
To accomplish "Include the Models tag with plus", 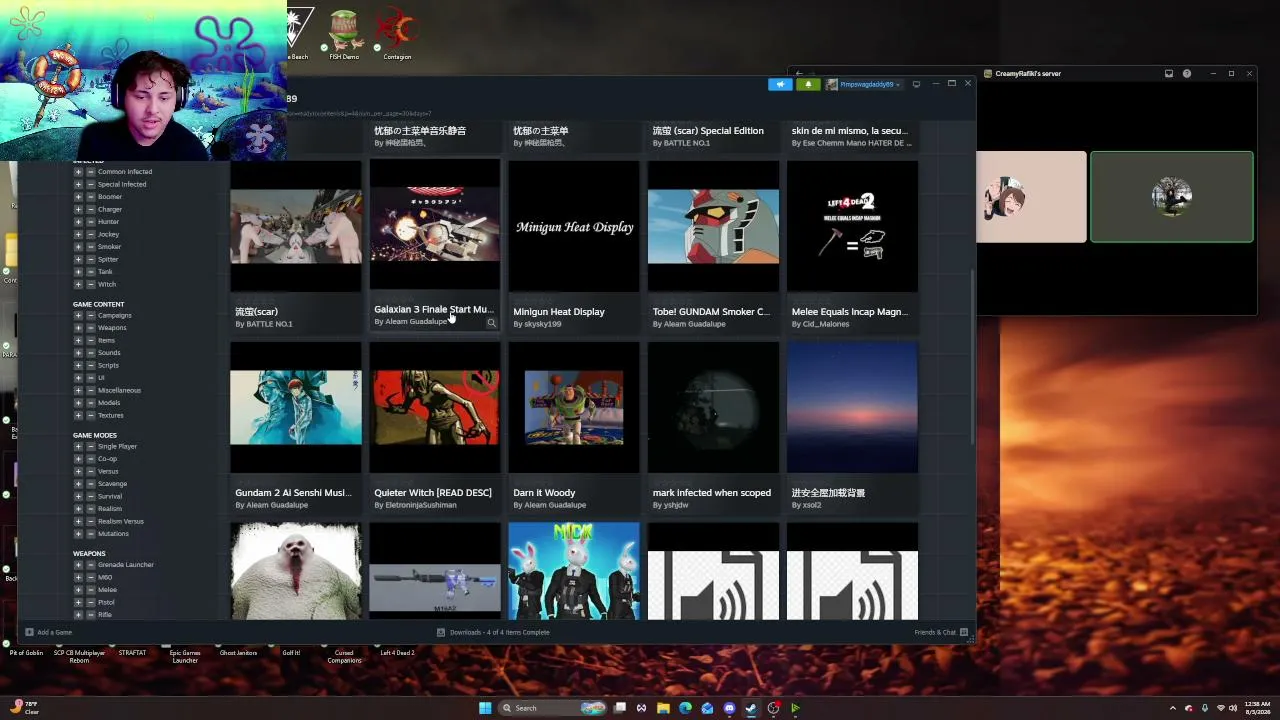I will [x=78, y=403].
